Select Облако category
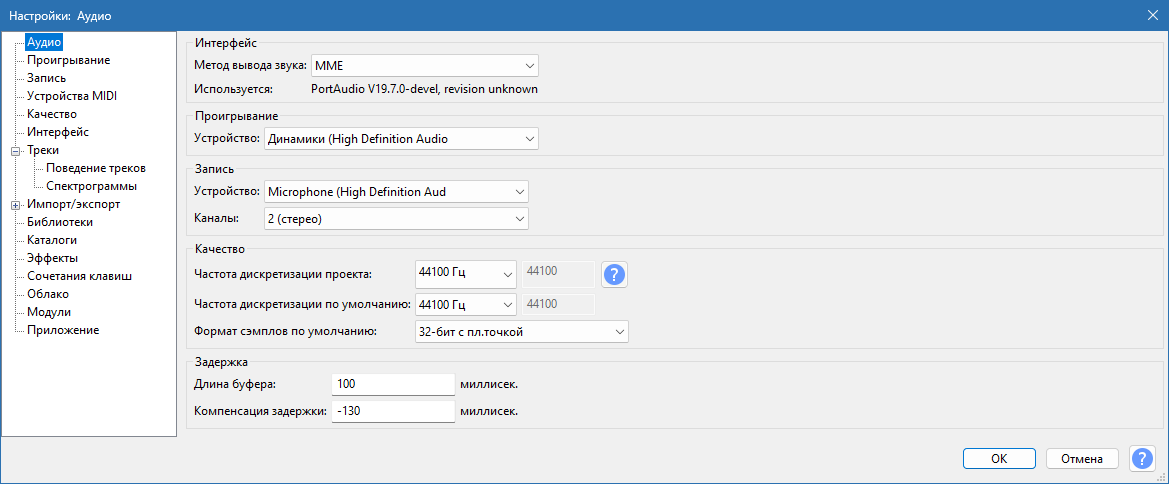The image size is (1169, 484). [x=48, y=294]
